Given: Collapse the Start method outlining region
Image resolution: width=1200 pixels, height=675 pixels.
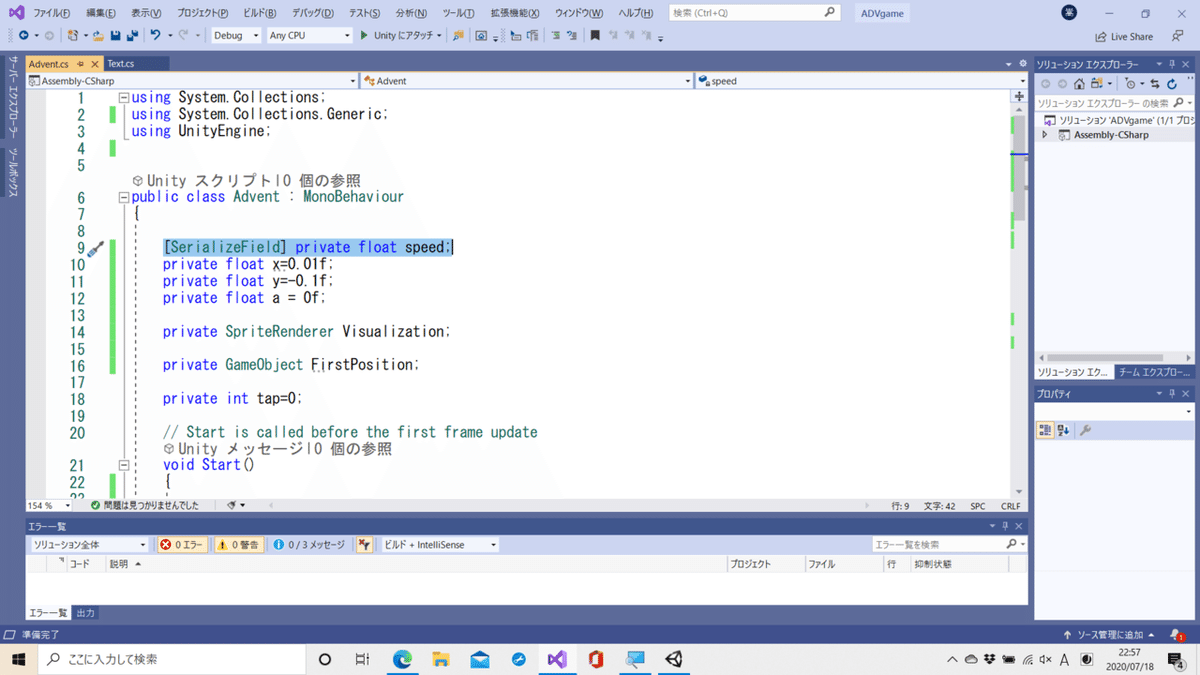Looking at the screenshot, I should 124,465.
